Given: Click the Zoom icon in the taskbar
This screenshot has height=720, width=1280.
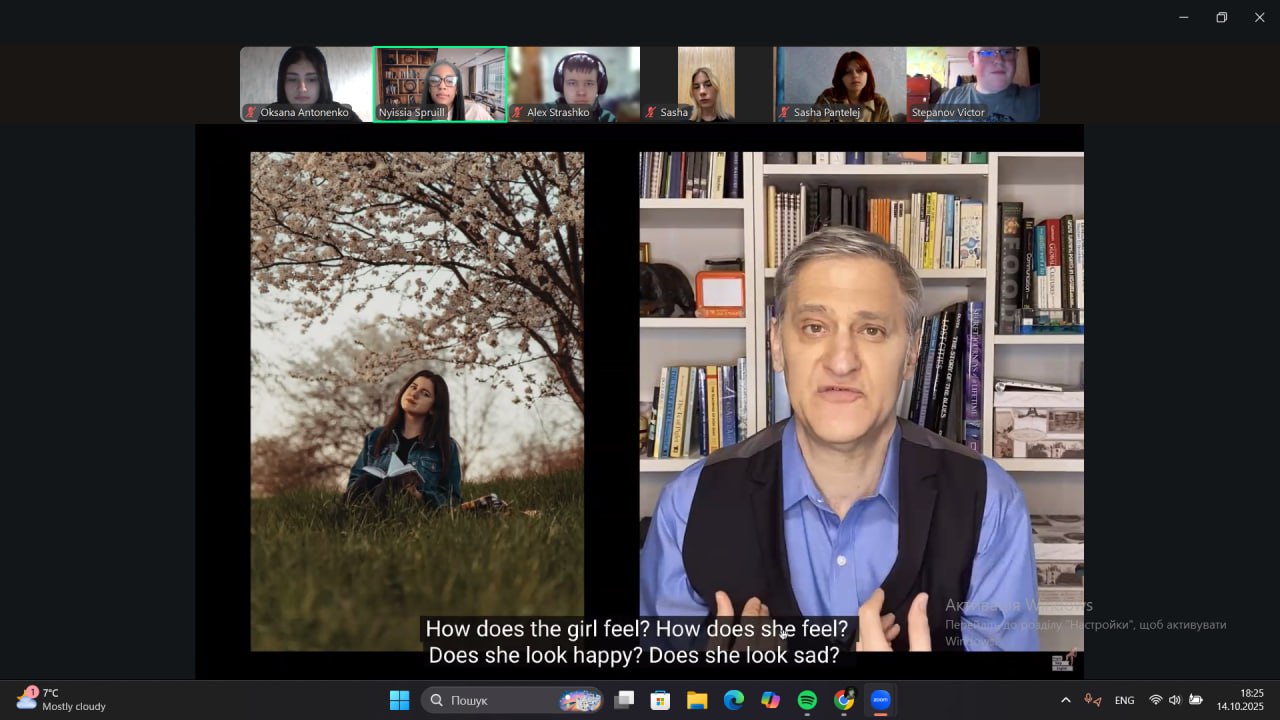Looking at the screenshot, I should (880, 700).
